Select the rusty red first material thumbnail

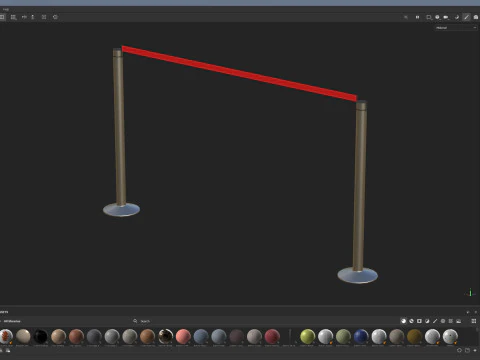6,336
